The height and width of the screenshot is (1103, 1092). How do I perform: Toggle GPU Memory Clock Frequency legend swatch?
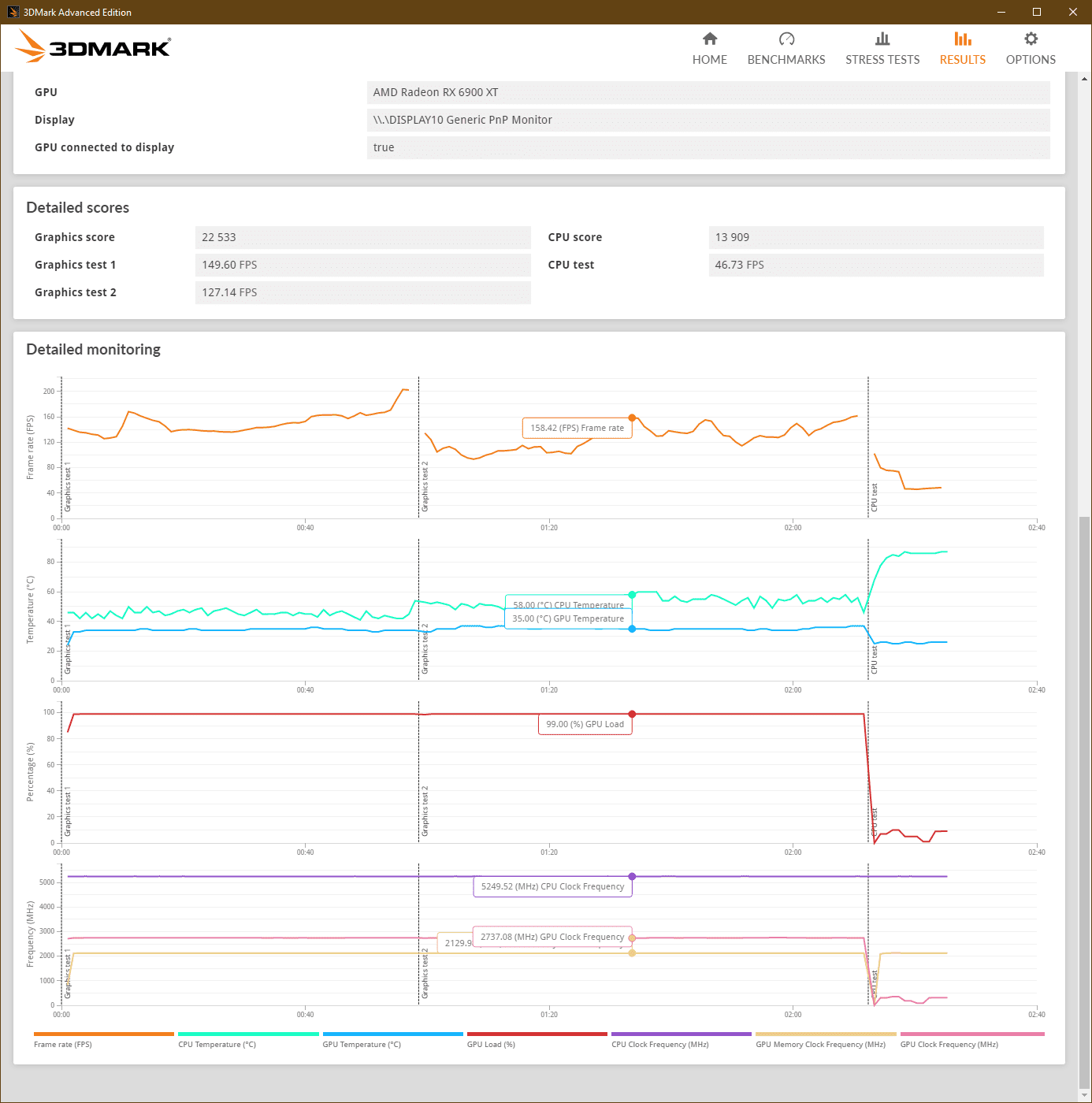tap(826, 1034)
